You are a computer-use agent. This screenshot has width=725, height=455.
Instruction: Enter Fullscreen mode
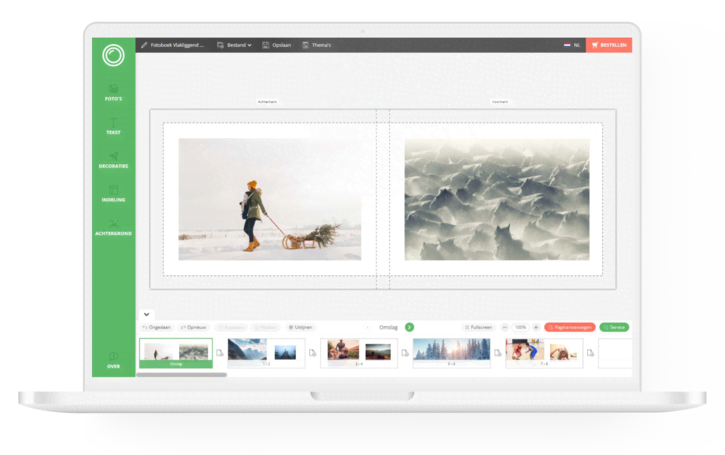(x=478, y=327)
